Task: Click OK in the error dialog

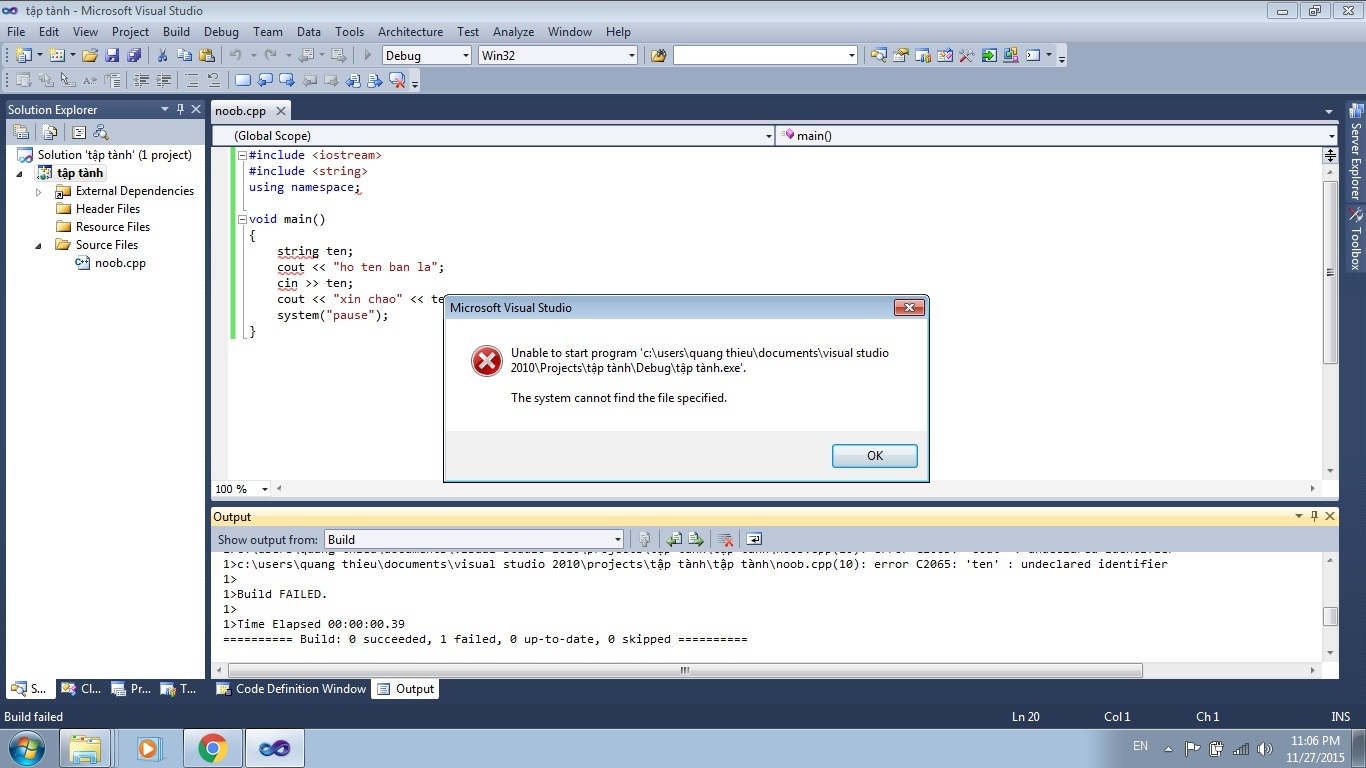Action: (874, 456)
